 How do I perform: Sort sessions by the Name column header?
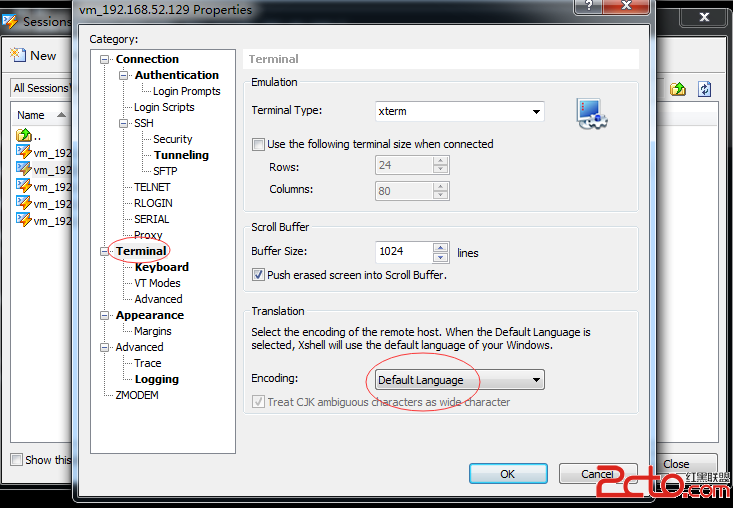click(40, 115)
